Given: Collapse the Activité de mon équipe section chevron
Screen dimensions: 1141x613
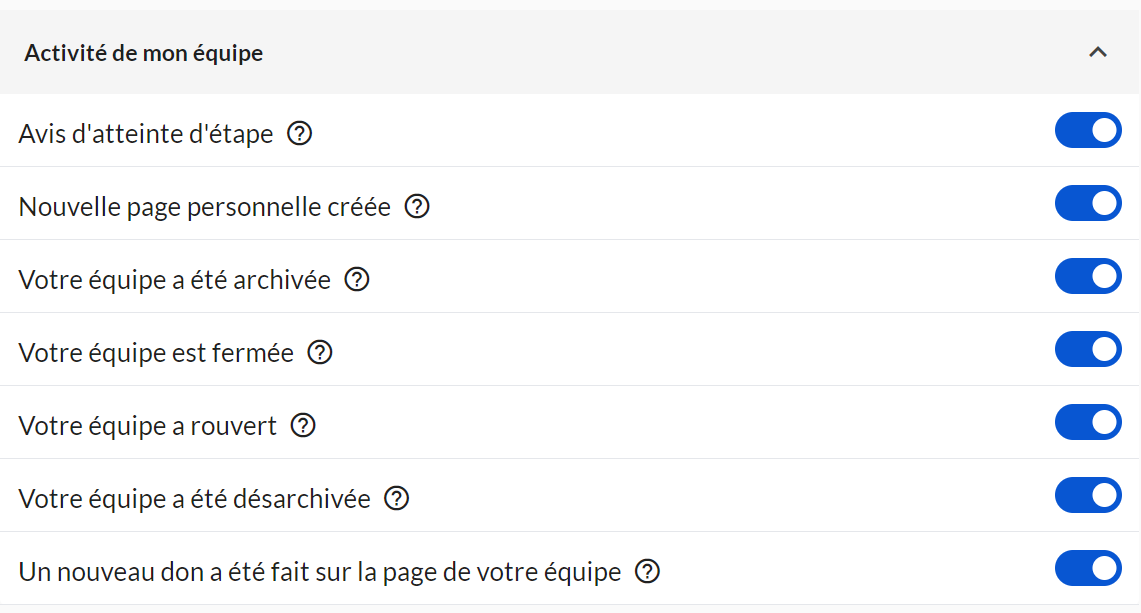Looking at the screenshot, I should pos(1098,53).
